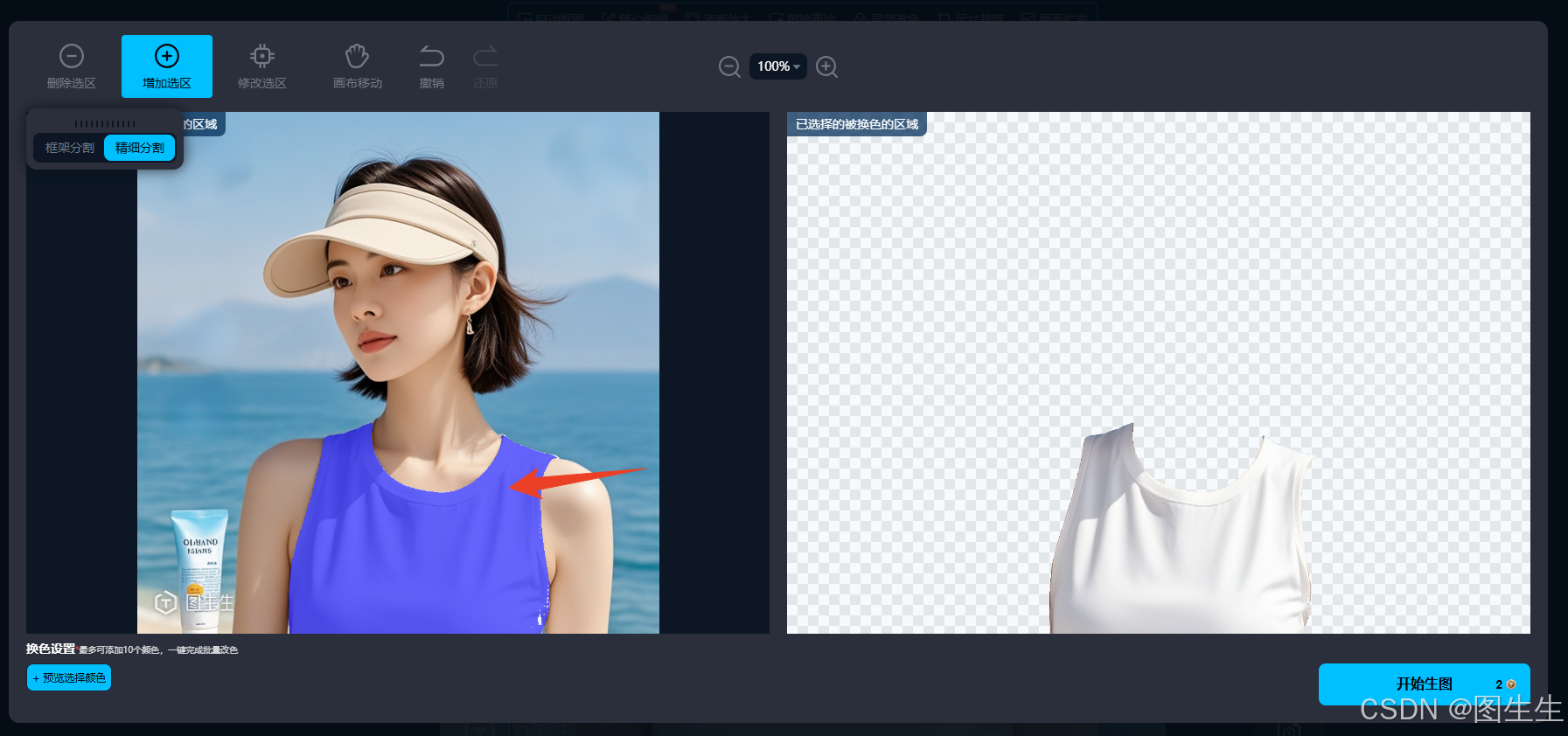Switch to 框架分割 frame segmentation mode

click(x=69, y=148)
